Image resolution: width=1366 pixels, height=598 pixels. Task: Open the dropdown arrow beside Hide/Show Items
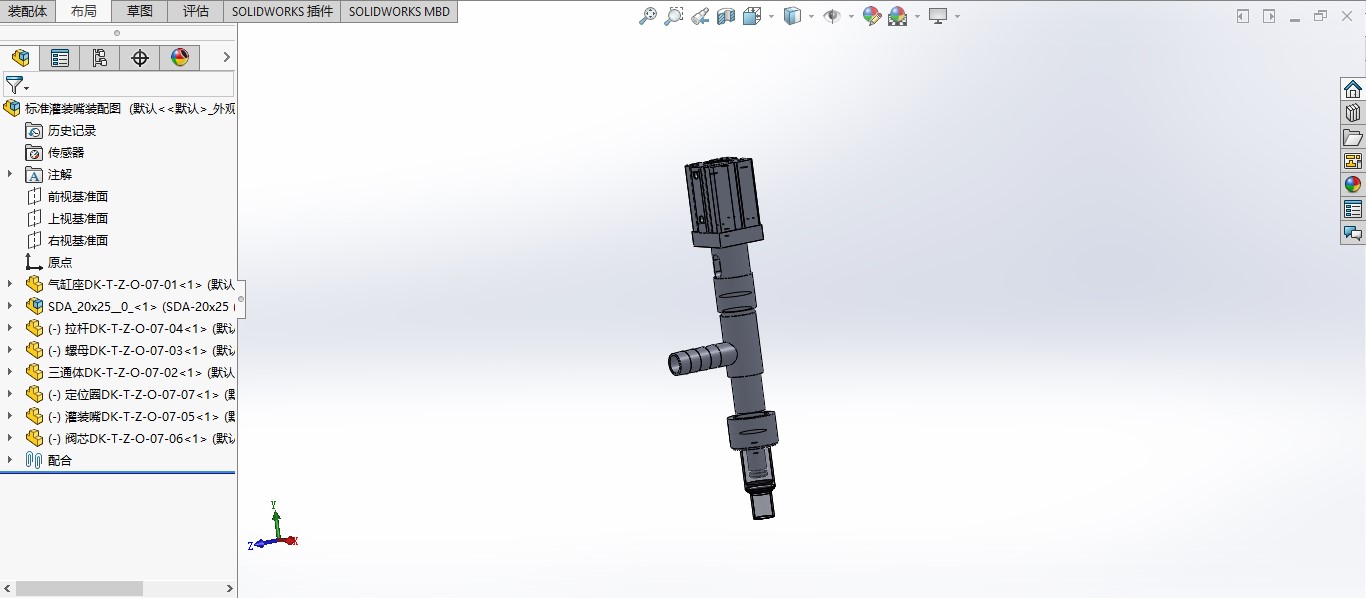pos(851,16)
